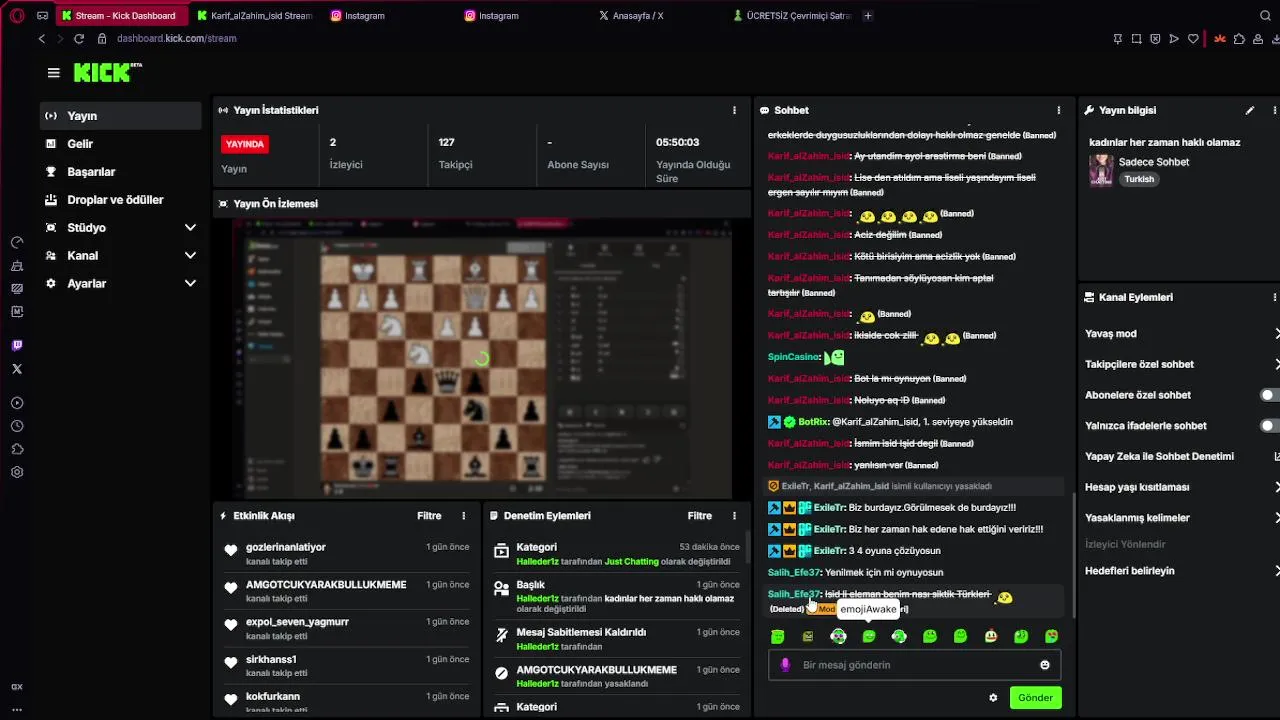The image size is (1280, 720).
Task: Open the Etkinlik Akışı three-dot menu
Action: pos(463,516)
